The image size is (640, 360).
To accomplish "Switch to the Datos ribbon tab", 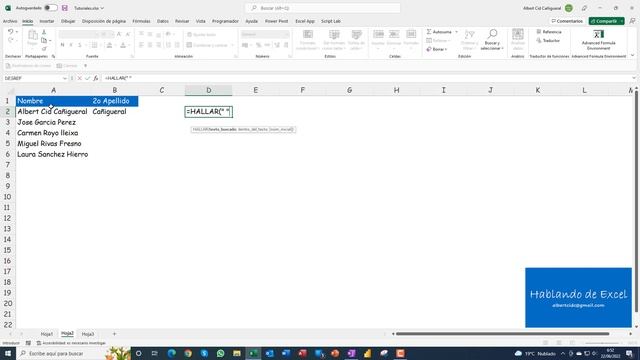I will coord(162,21).
